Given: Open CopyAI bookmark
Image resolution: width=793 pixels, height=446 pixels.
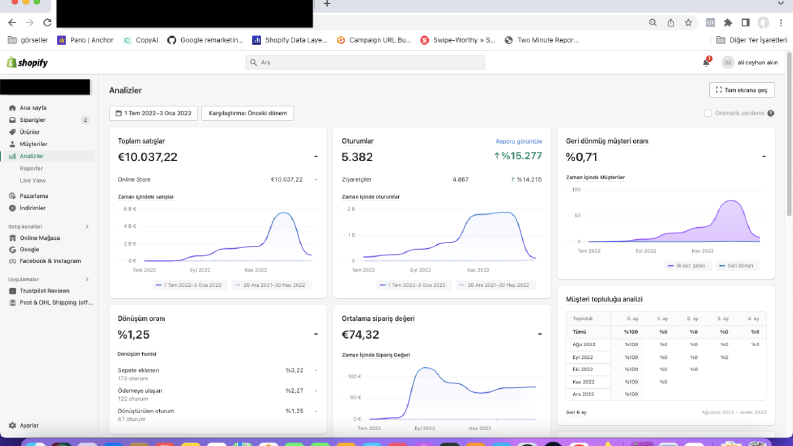Looking at the screenshot, I should [141, 40].
